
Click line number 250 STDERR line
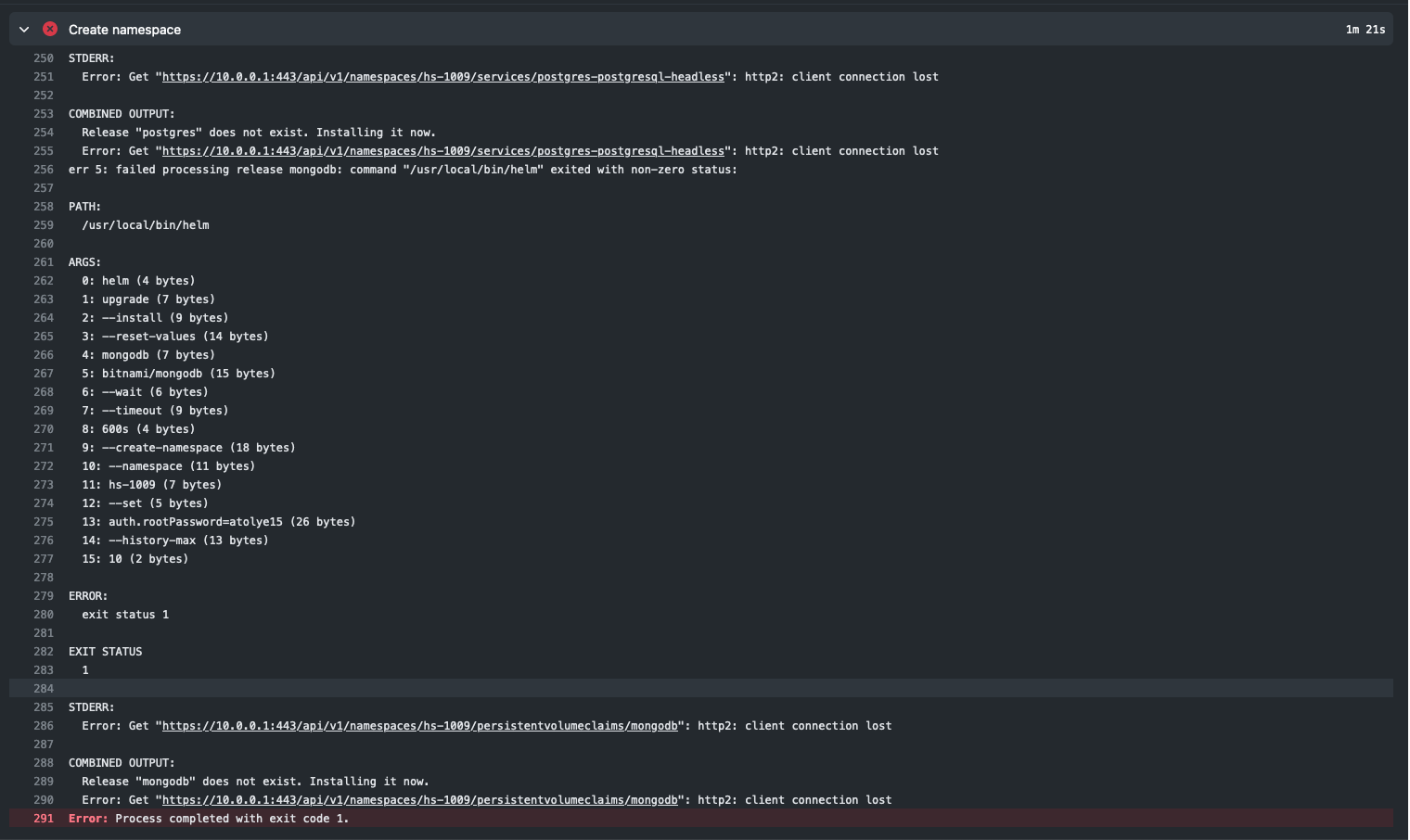[44, 58]
